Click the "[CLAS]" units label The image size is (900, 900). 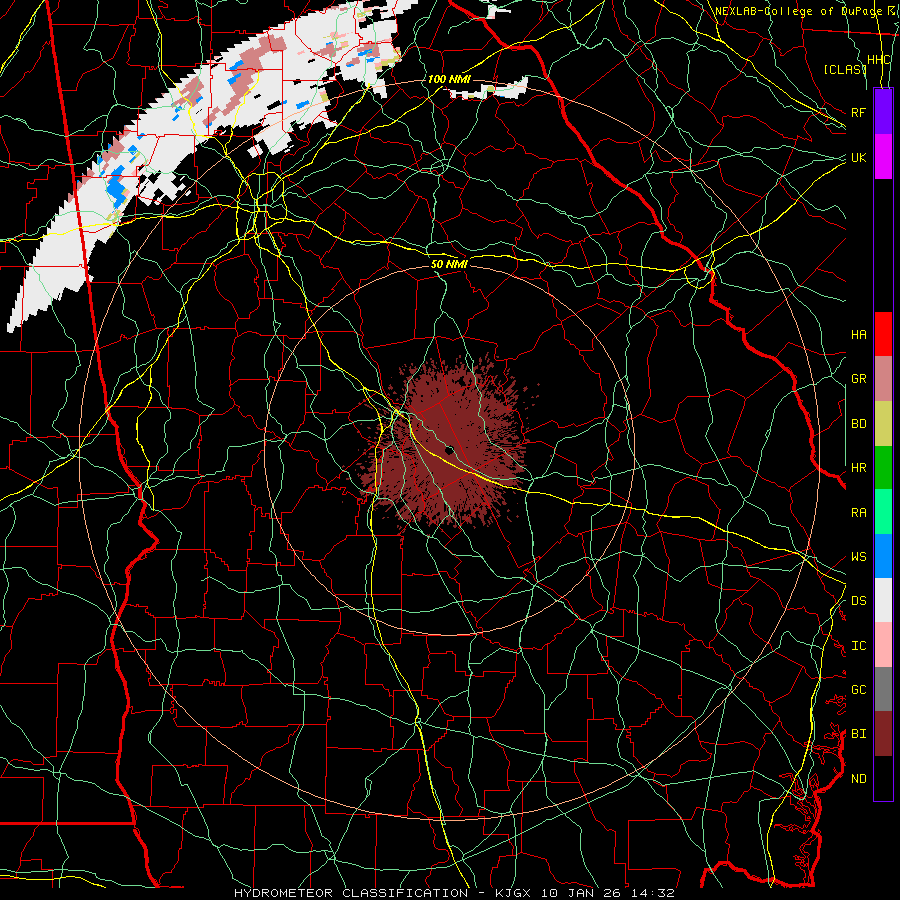tap(844, 69)
